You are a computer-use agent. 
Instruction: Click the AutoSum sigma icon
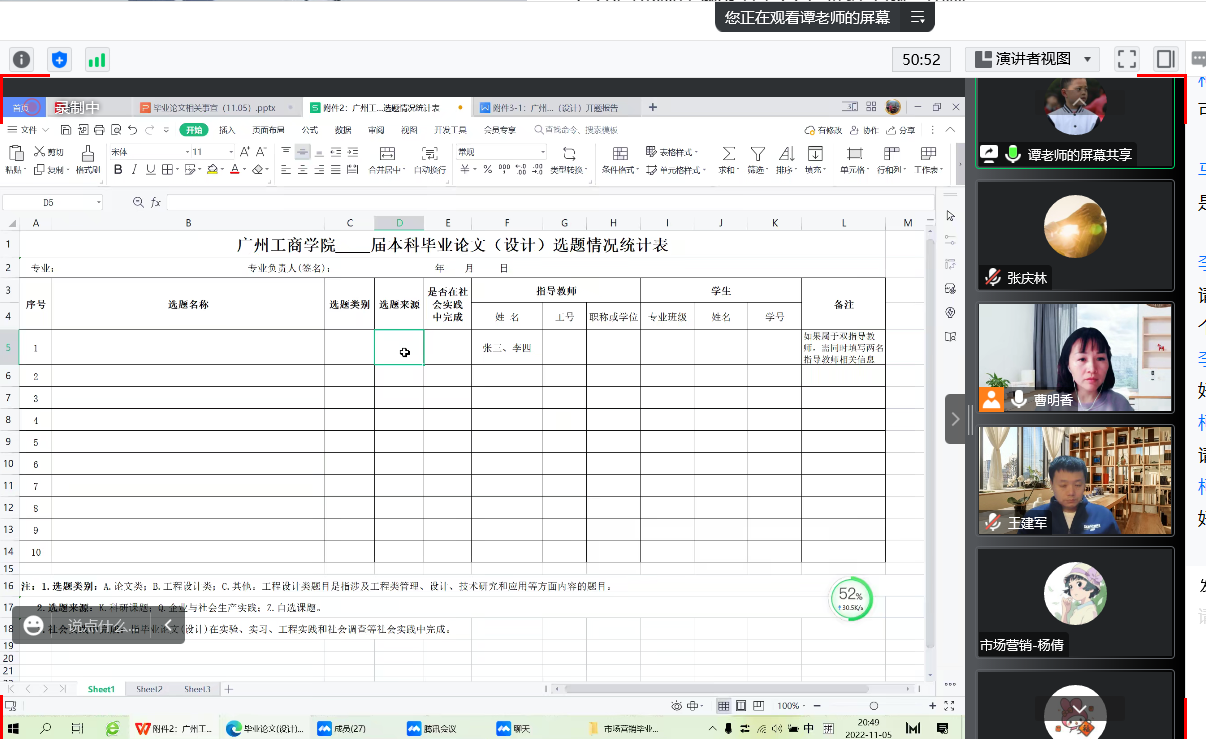[x=728, y=153]
